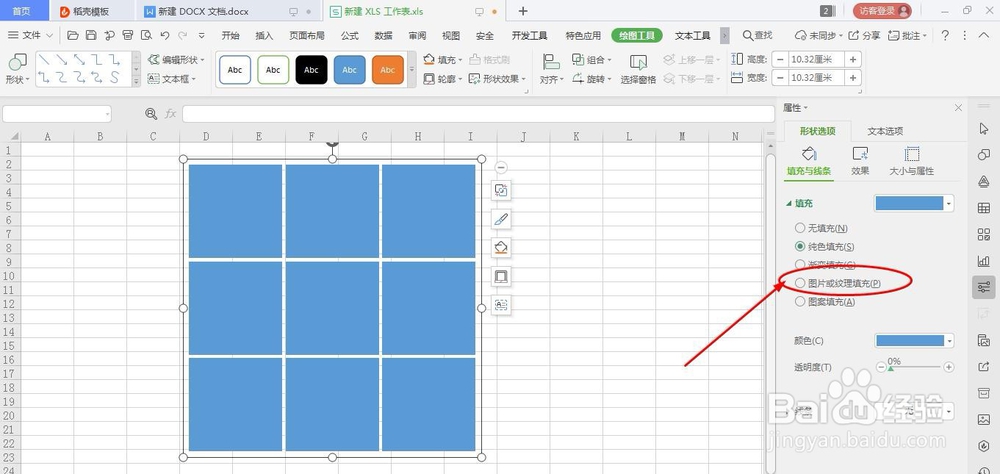Open the 对齐 align dropdown
Viewport: 1000px width, 474px height.
click(551, 70)
